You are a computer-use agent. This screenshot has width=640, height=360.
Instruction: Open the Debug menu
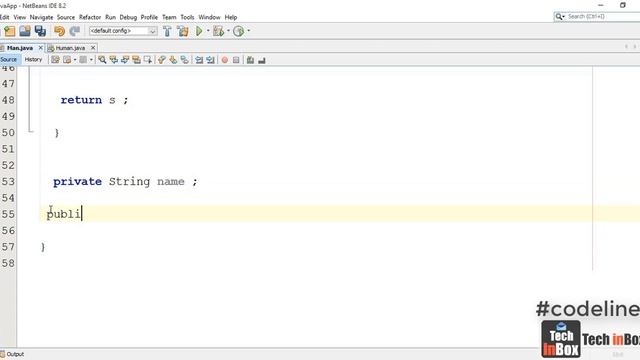(128, 17)
